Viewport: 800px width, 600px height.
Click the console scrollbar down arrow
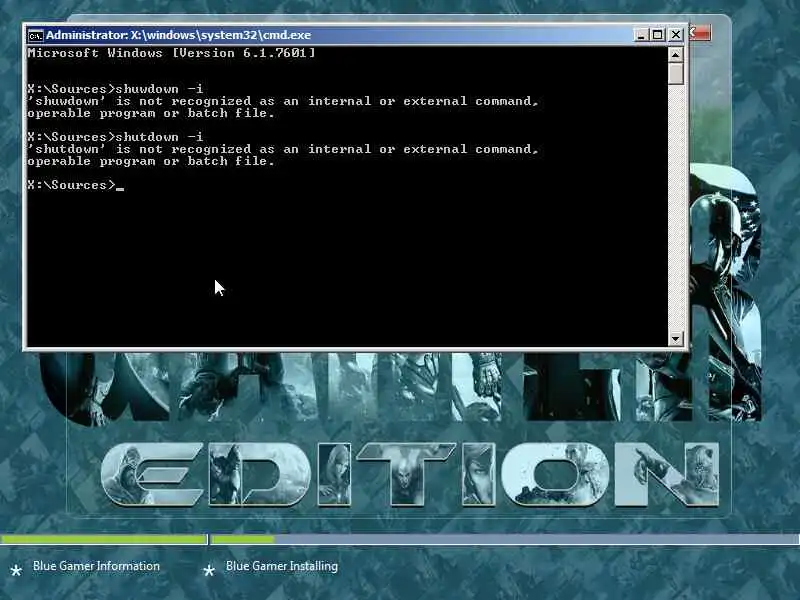tap(676, 338)
